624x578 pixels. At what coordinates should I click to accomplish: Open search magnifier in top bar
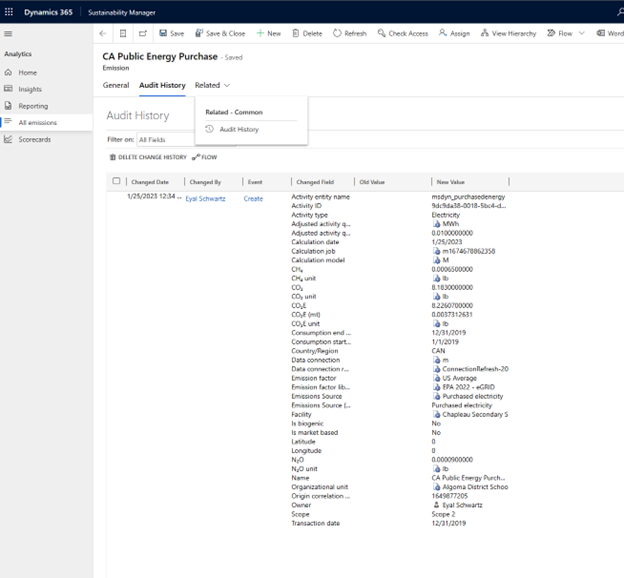click(x=620, y=12)
